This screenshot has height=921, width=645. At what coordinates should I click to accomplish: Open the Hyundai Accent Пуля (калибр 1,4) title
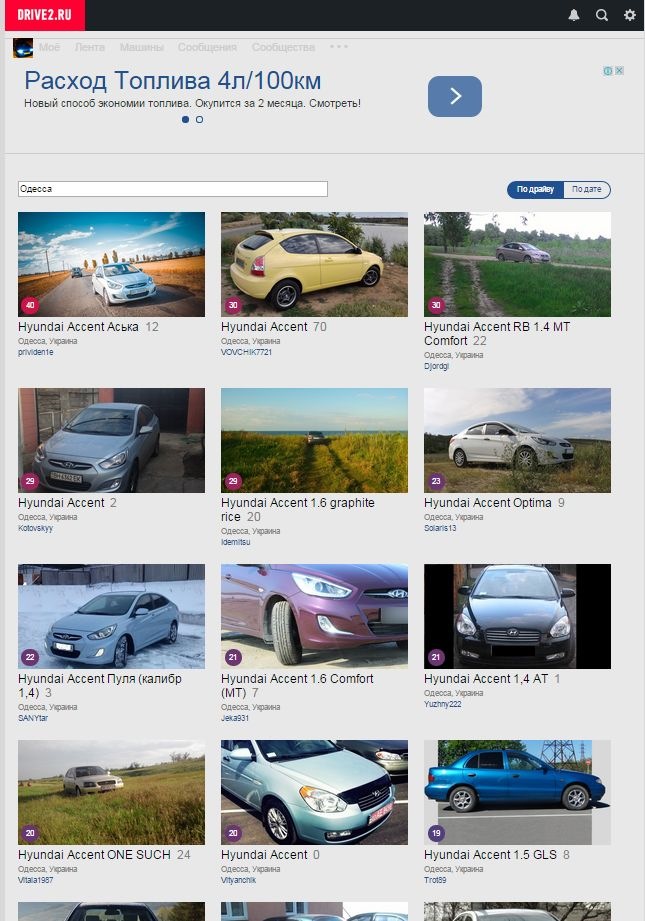click(x=100, y=685)
